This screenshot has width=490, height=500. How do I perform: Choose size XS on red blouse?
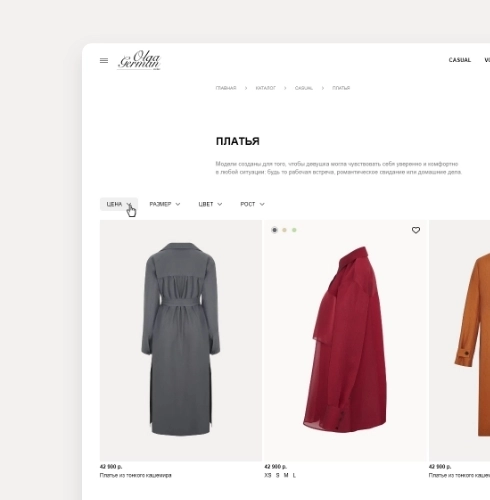point(268,475)
